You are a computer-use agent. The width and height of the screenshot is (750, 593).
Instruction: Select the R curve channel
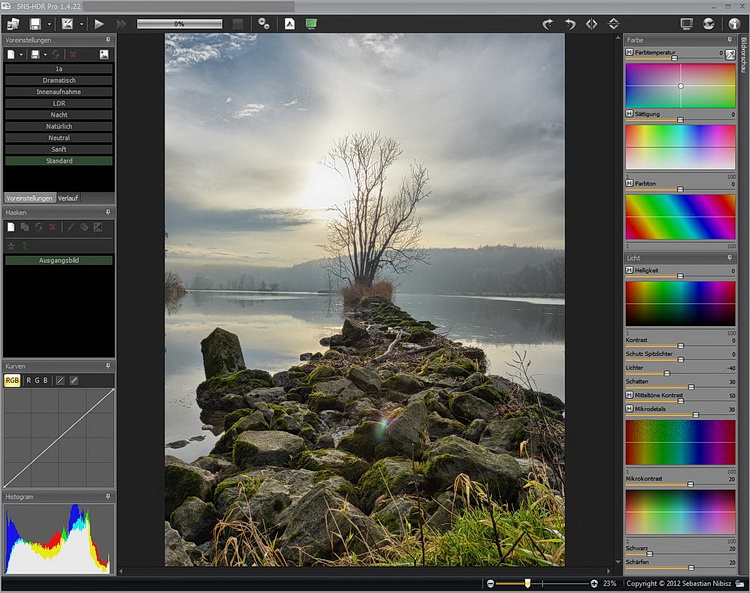pyautogui.click(x=28, y=381)
